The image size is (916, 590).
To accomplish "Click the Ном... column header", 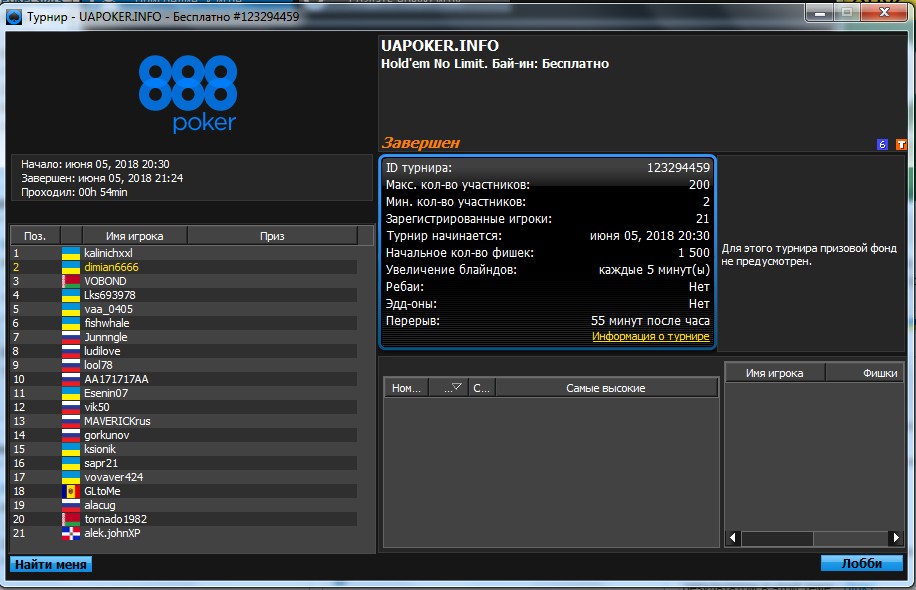I will [406, 388].
